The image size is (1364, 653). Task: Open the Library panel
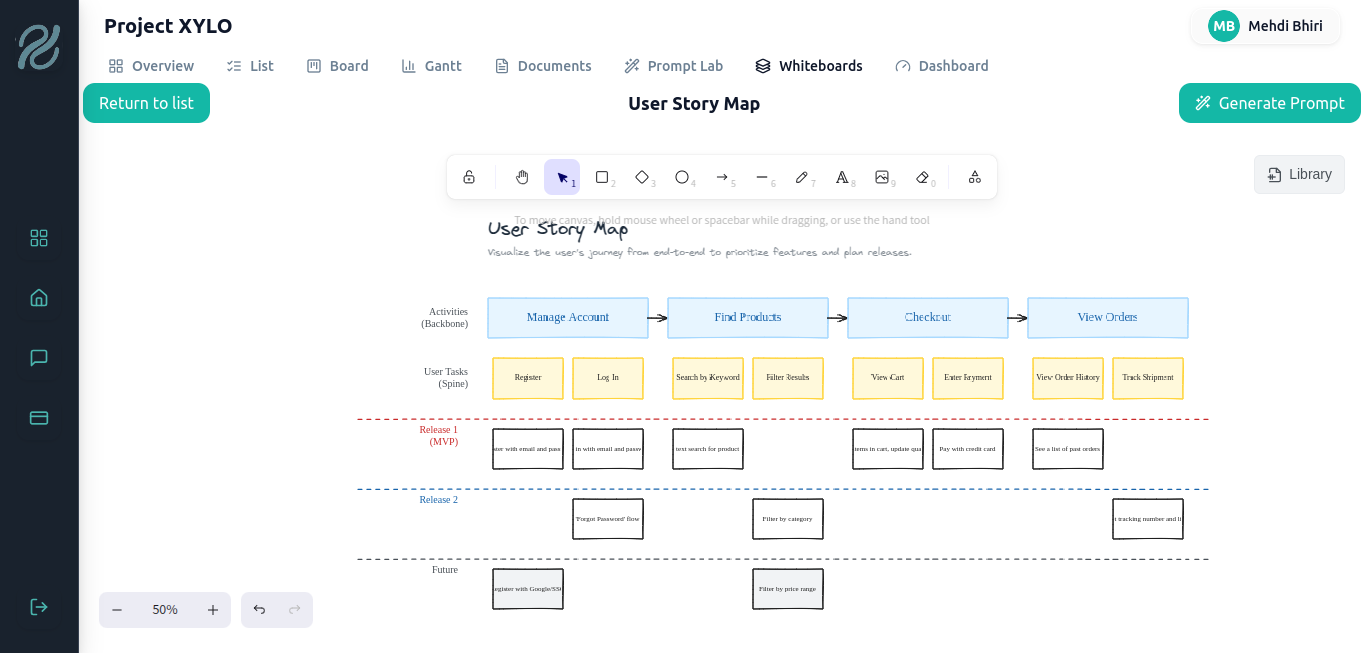coord(1298,174)
